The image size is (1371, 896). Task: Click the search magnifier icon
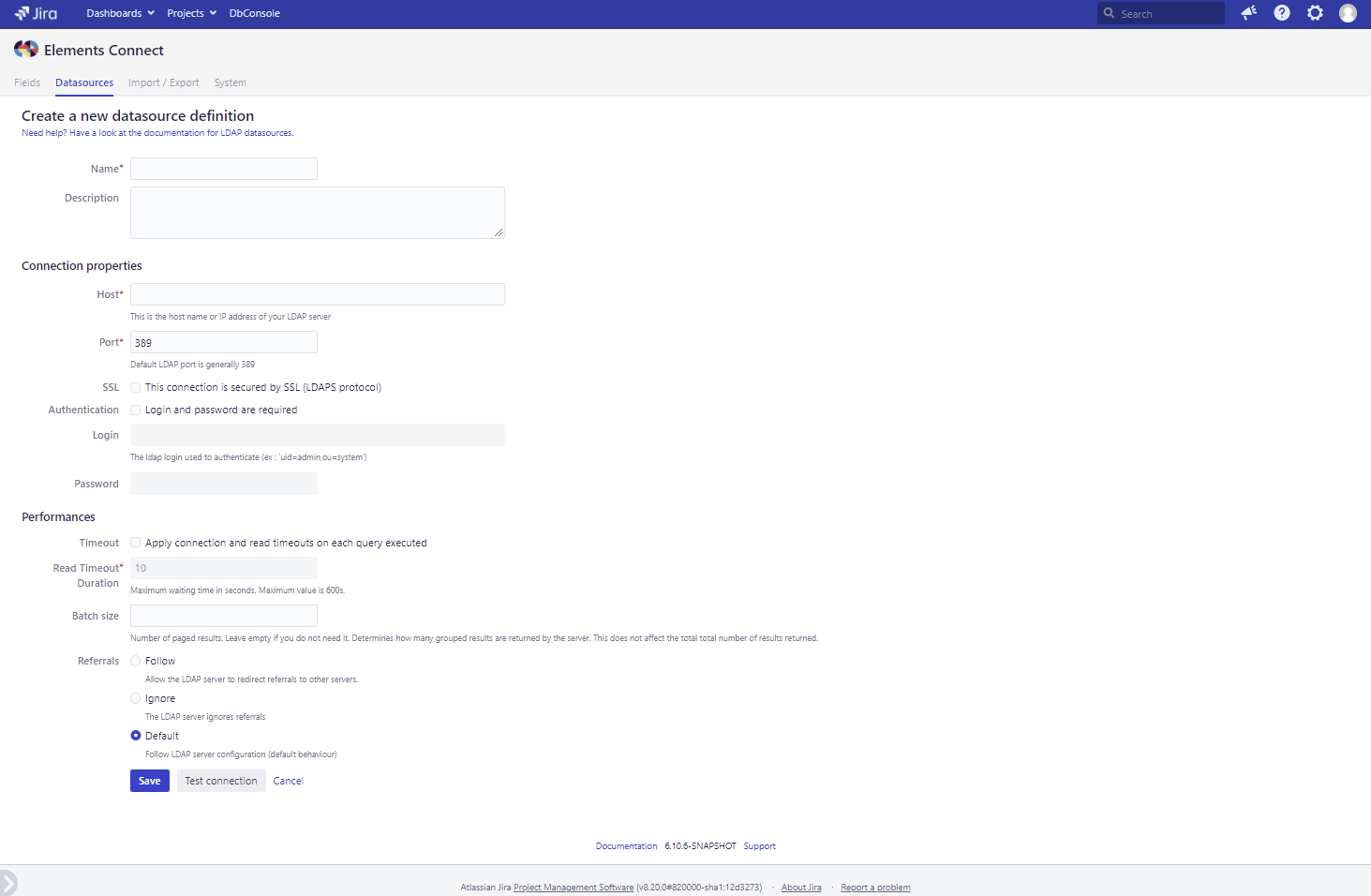1110,13
